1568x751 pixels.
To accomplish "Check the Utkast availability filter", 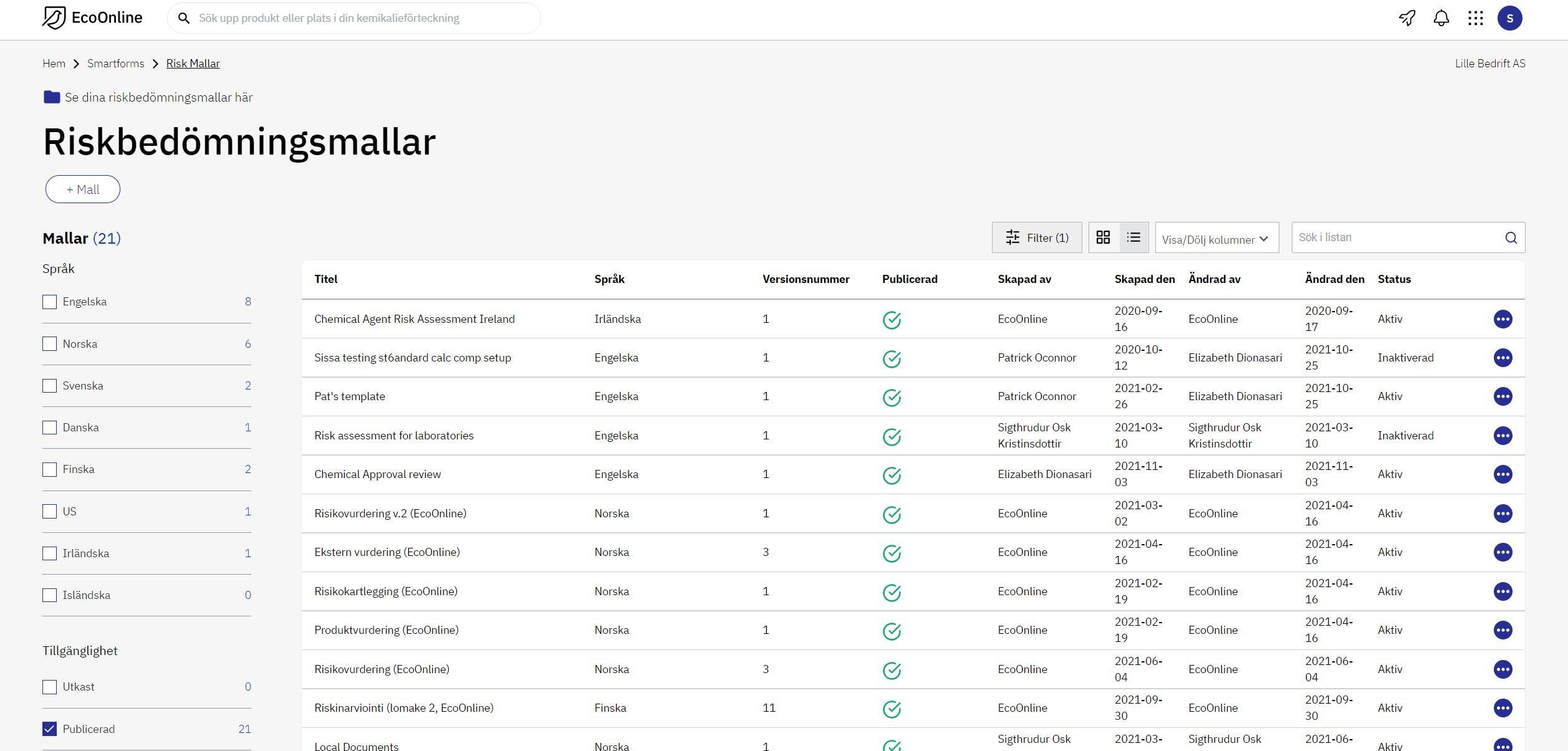I will click(x=50, y=687).
